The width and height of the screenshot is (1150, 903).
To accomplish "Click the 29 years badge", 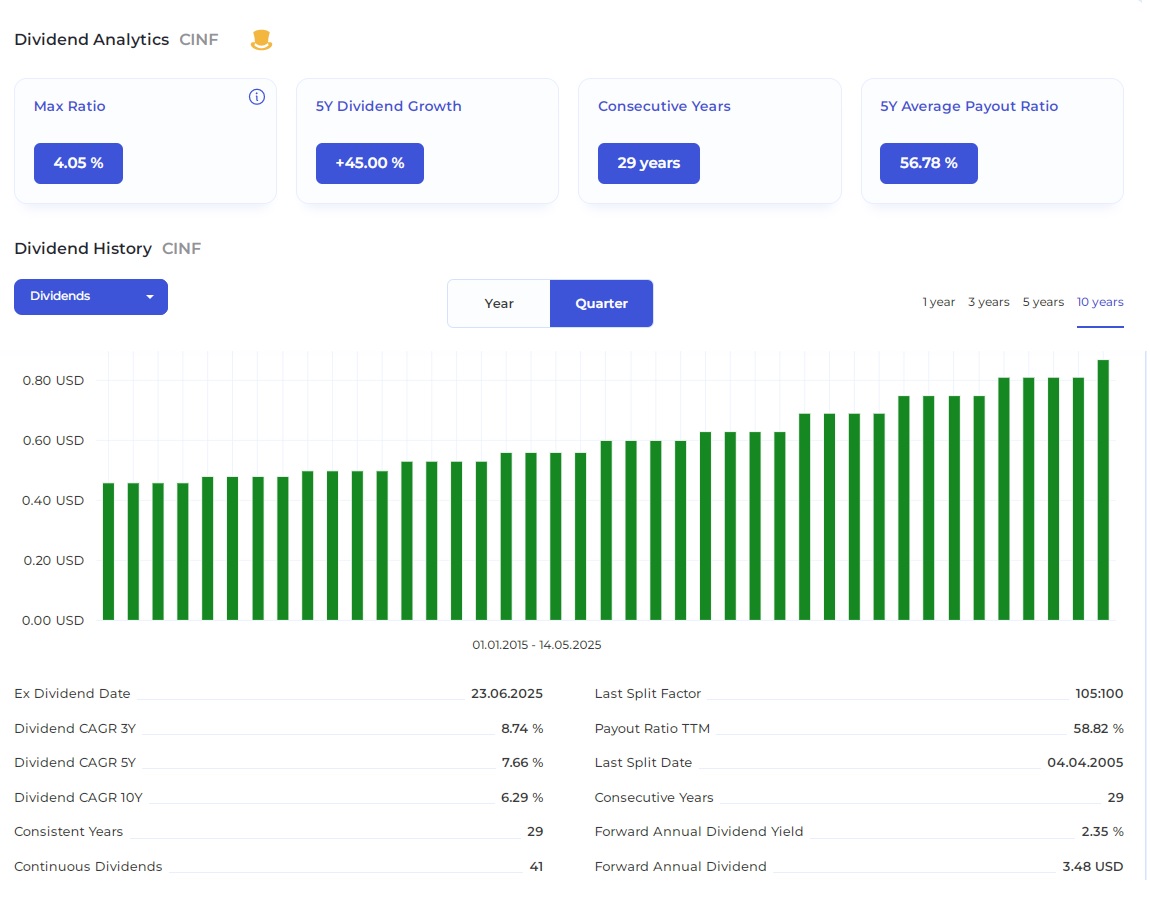I will [648, 163].
